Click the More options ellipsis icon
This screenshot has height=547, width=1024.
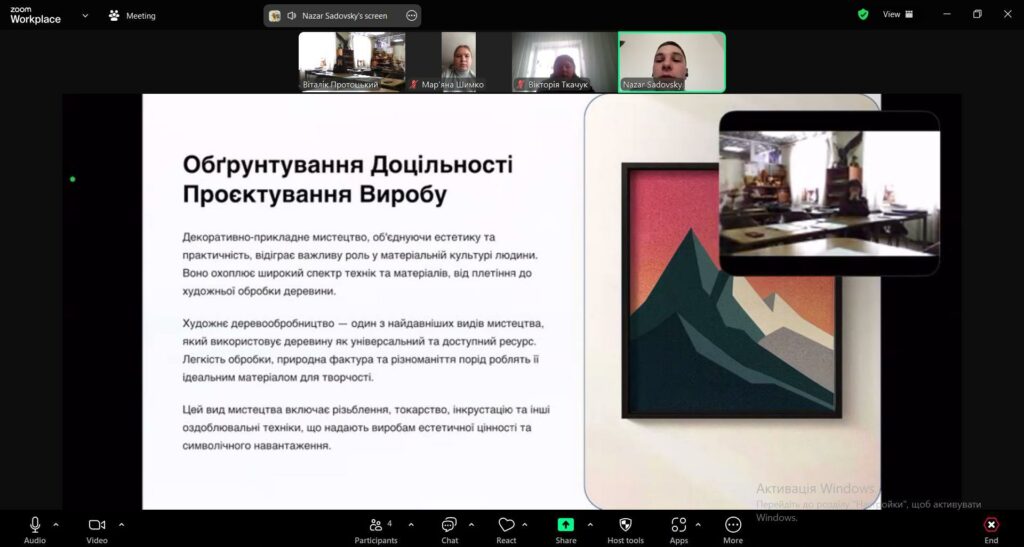733,526
